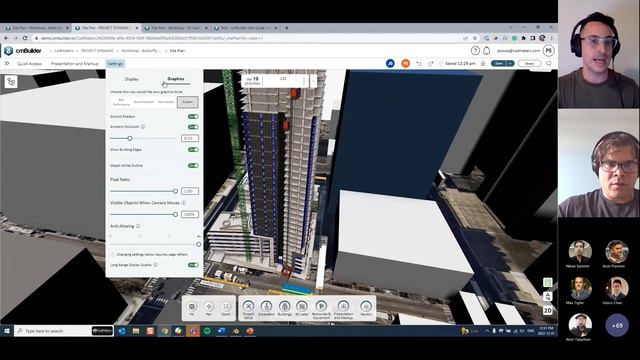Click the Site Plan breadcrumb
The image size is (640, 360).
click(x=177, y=51)
